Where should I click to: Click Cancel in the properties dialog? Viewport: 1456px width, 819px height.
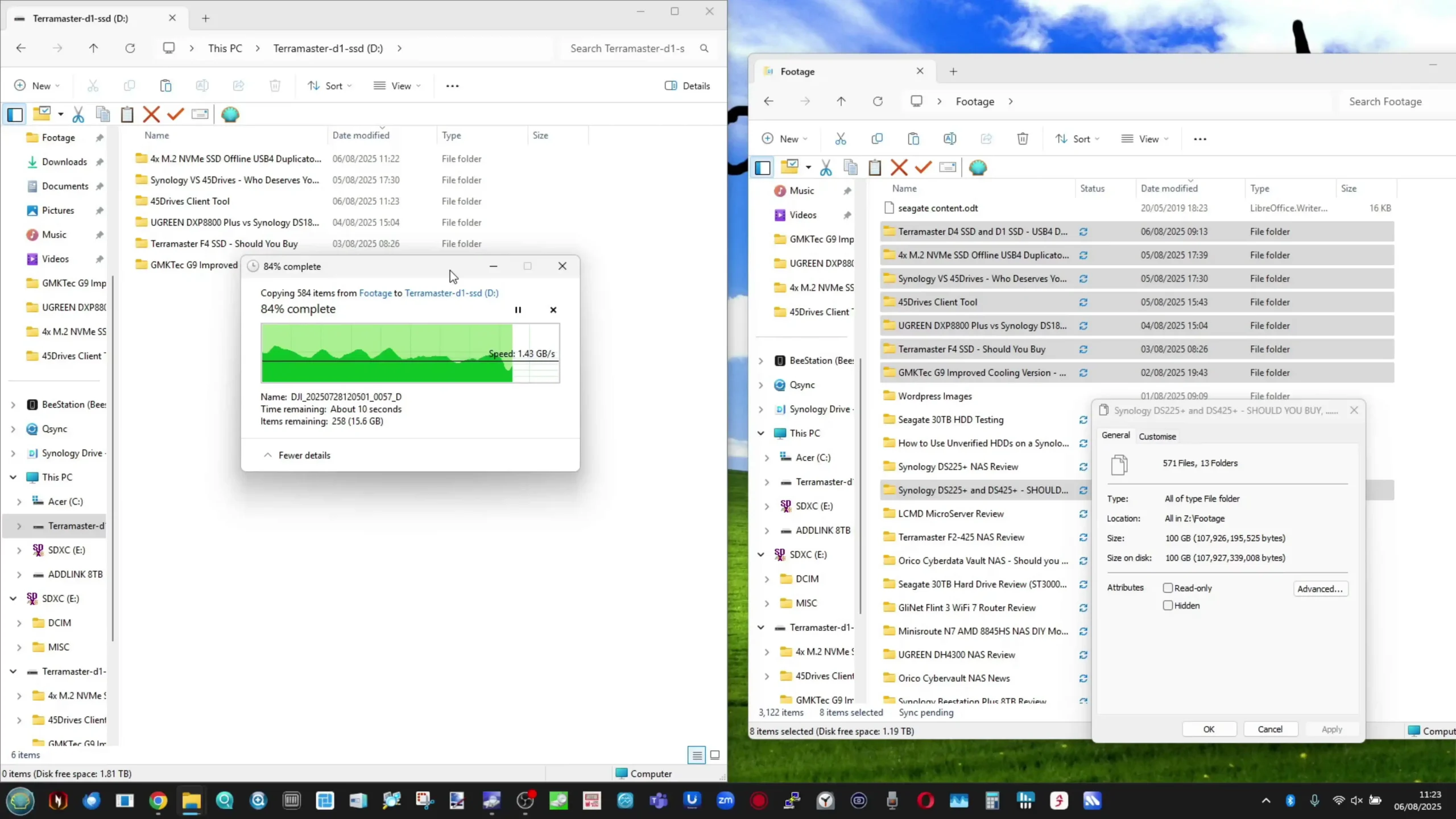tap(1270, 729)
